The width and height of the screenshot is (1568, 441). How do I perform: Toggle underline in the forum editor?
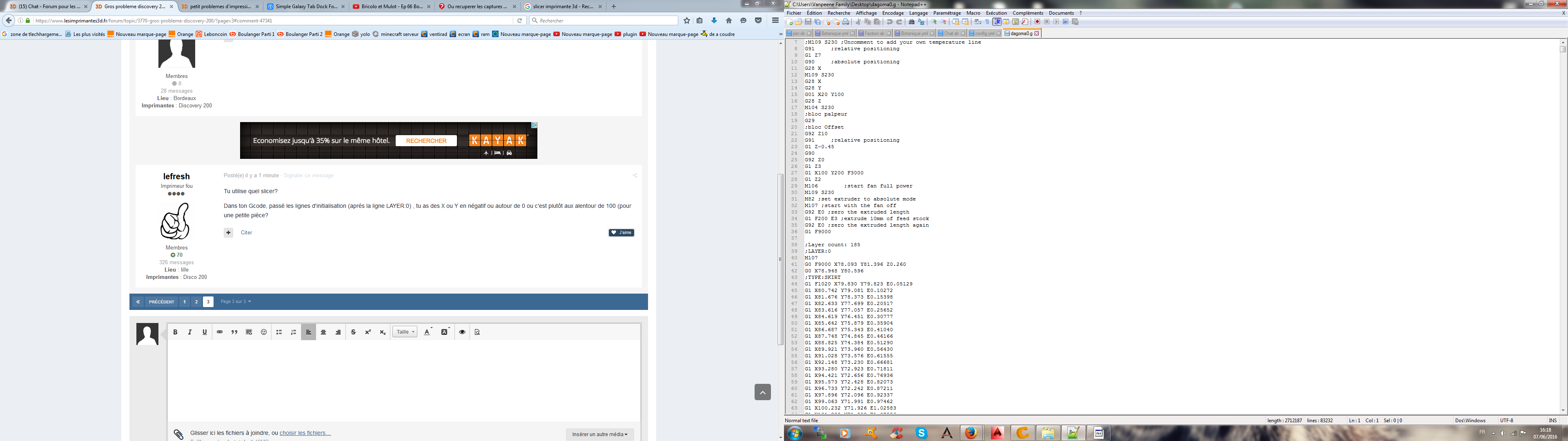tap(205, 332)
